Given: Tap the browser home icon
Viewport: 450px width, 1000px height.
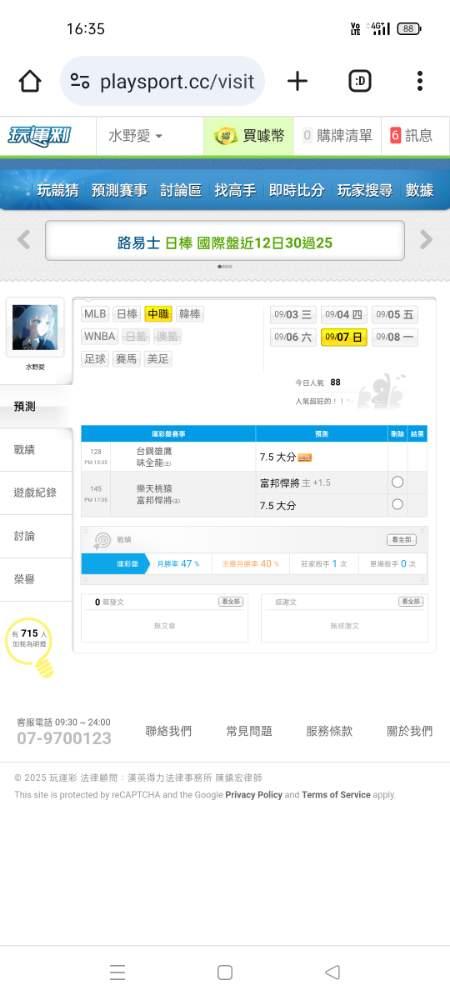Looking at the screenshot, I should click(x=29, y=81).
